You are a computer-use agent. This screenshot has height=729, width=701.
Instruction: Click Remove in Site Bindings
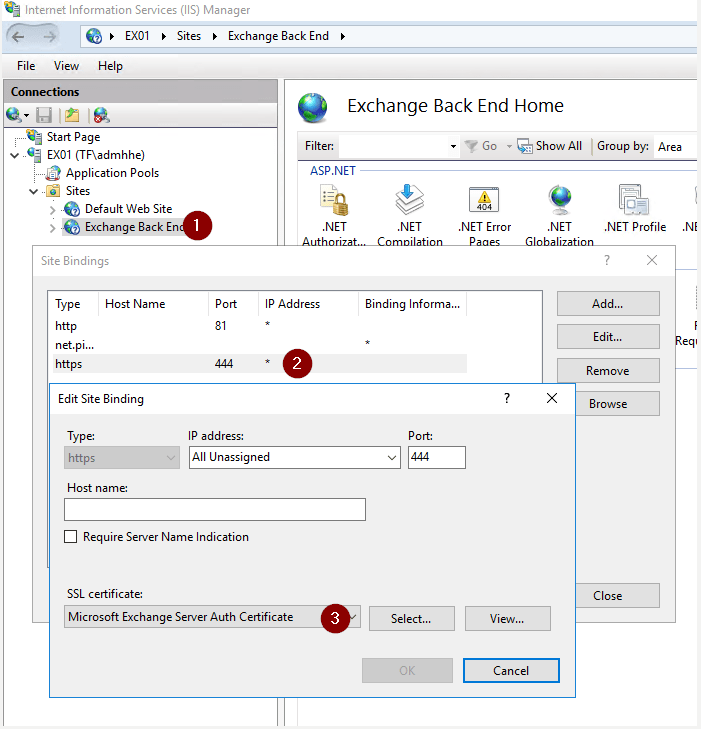[x=608, y=371]
